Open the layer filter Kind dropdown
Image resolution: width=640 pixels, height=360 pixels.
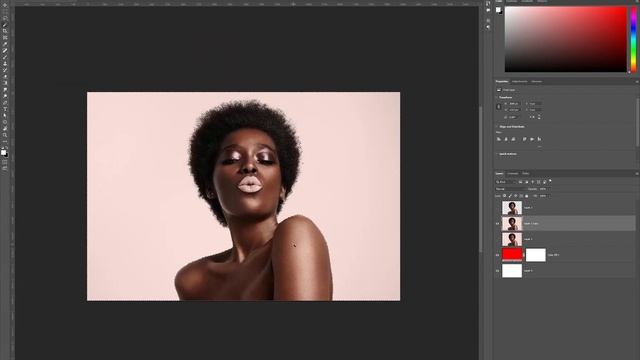(506, 182)
